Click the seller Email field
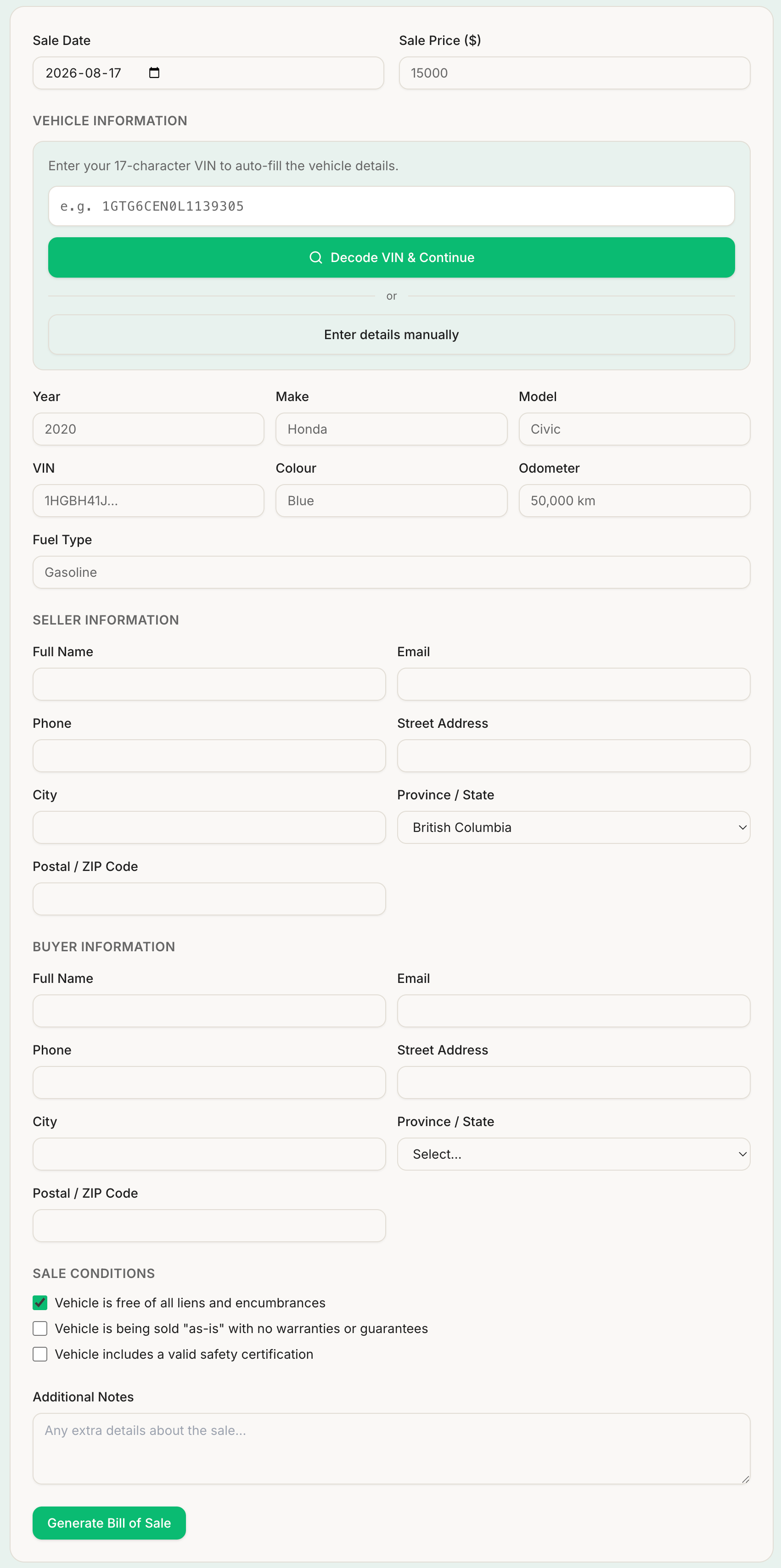The height and width of the screenshot is (1568, 781). coord(573,684)
